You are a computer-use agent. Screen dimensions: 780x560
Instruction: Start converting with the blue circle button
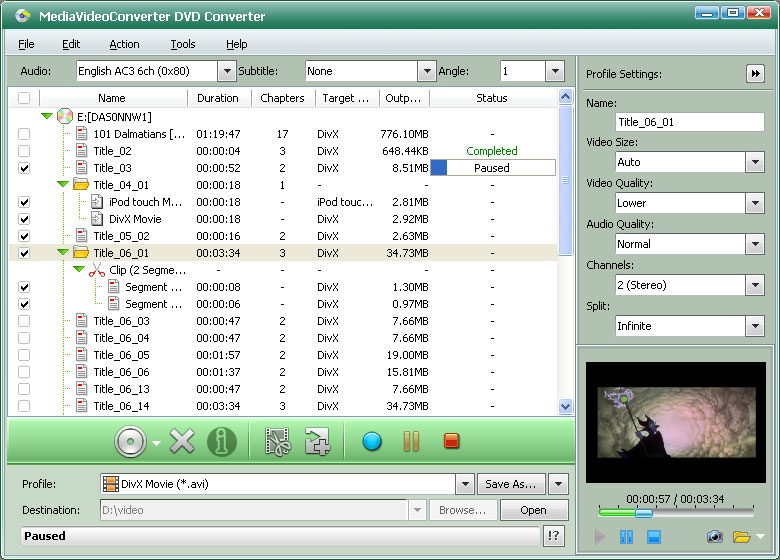point(372,441)
